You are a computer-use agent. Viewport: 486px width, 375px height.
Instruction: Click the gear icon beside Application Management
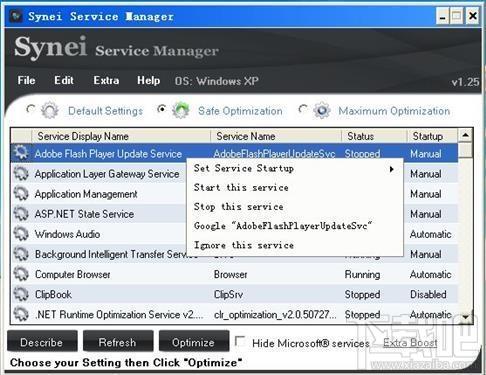[x=21, y=194]
